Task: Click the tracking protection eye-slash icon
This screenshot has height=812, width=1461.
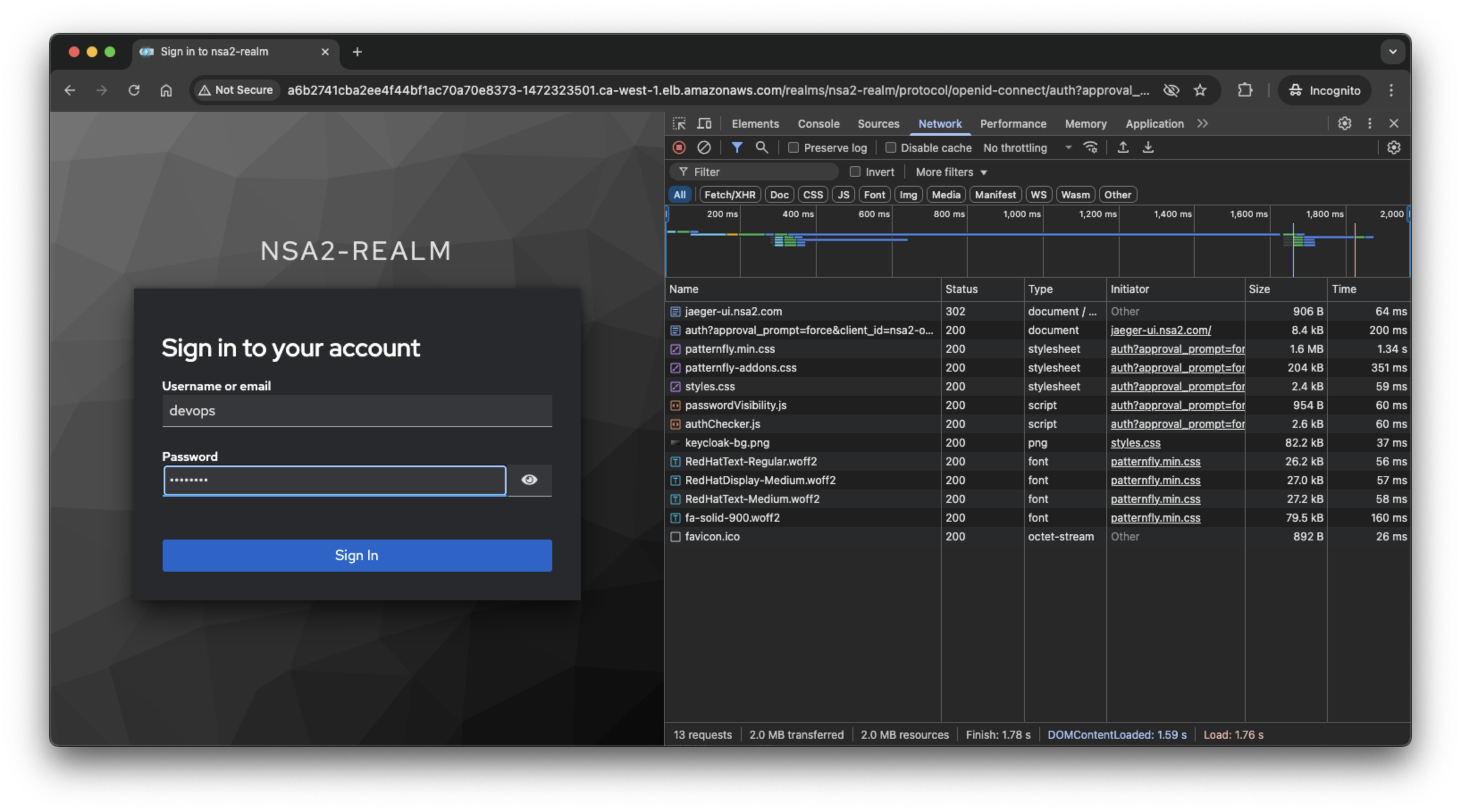Action: 1171,90
